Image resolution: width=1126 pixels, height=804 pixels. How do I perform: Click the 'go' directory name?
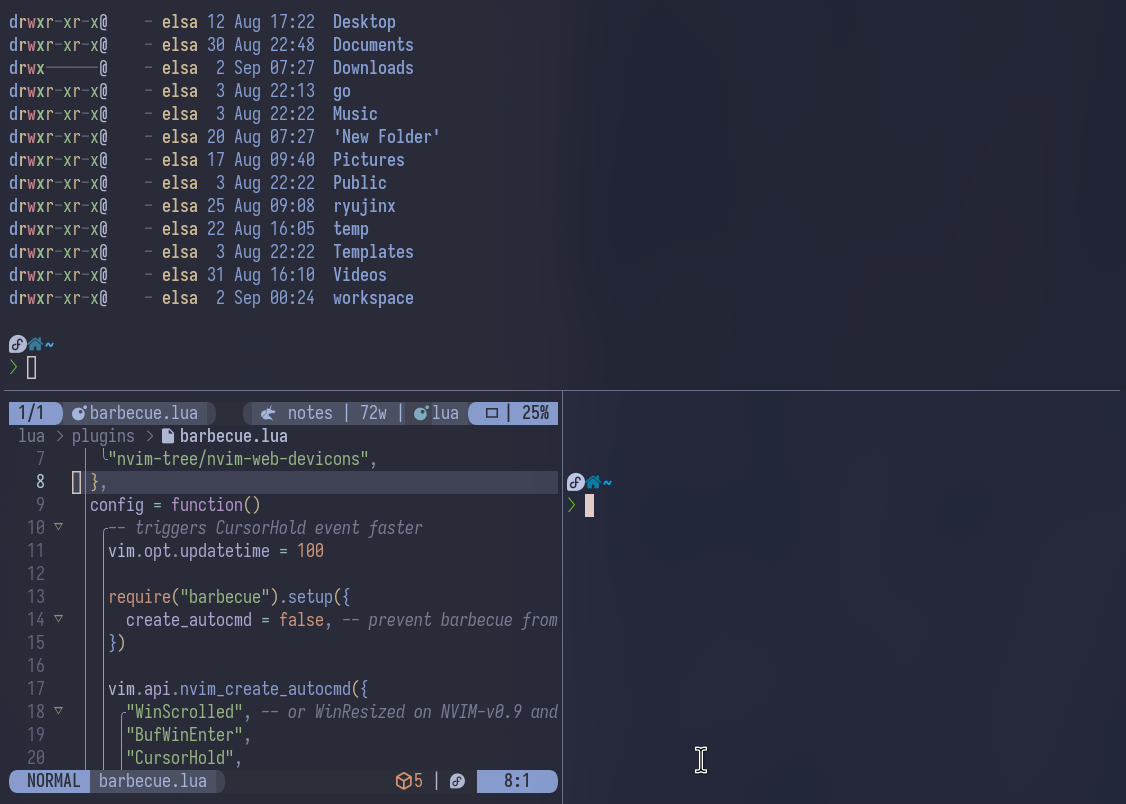coord(342,91)
